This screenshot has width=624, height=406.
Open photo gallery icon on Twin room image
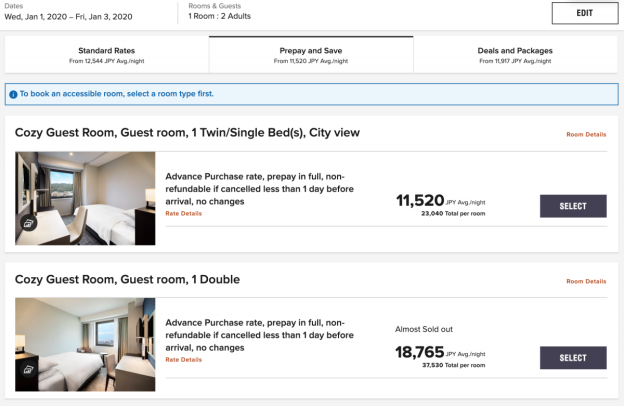[x=28, y=223]
